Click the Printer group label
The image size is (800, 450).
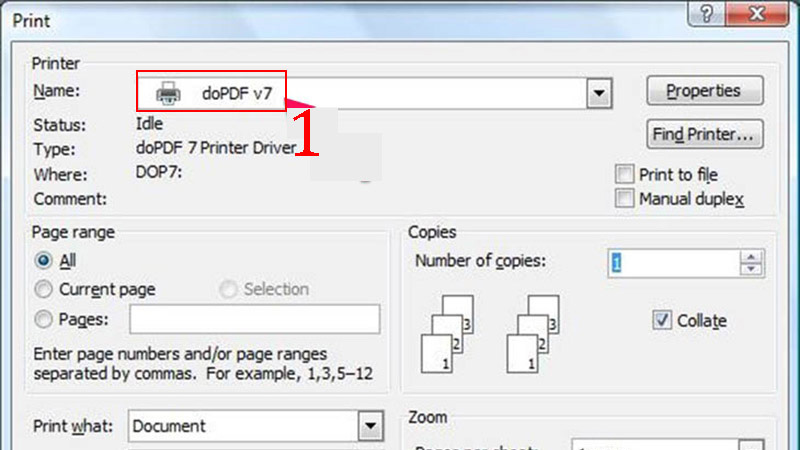pos(56,63)
